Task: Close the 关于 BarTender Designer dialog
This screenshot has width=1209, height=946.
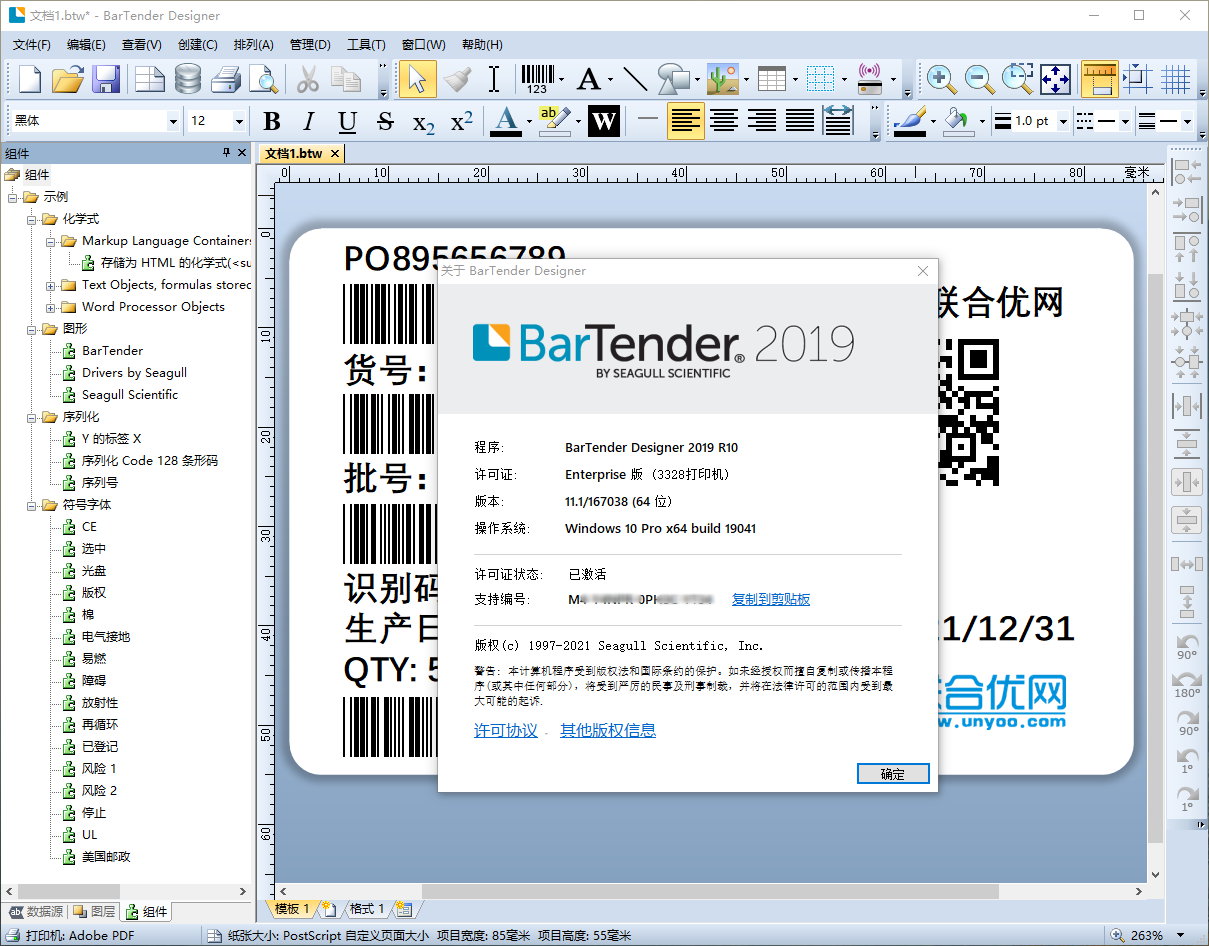Action: tap(922, 271)
